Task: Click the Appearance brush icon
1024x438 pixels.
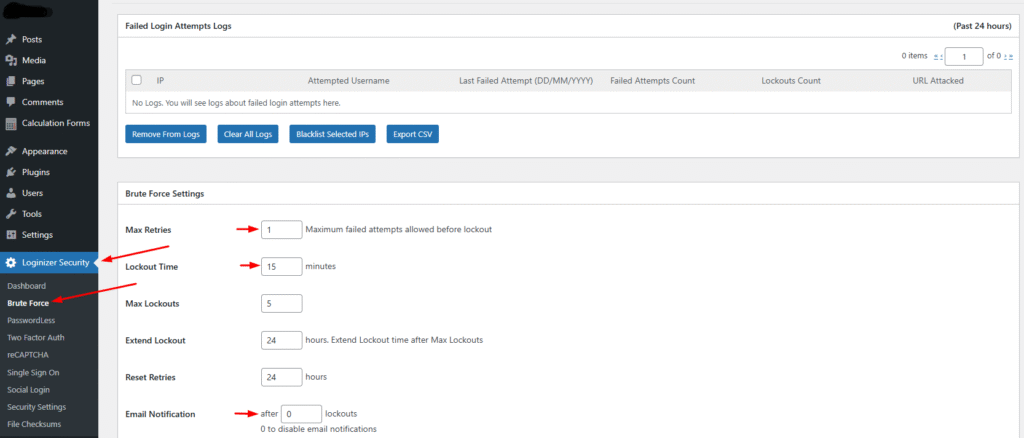Action: click(10, 151)
